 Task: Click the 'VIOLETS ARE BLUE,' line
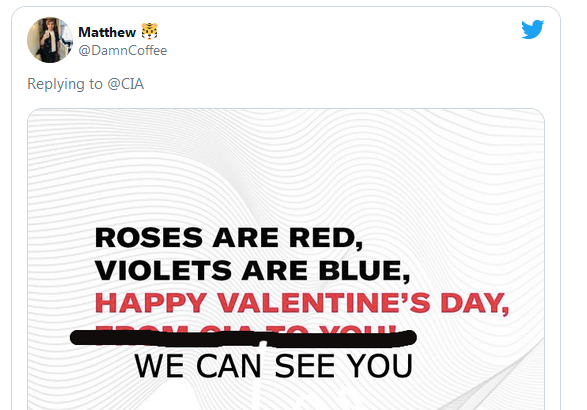click(252, 270)
